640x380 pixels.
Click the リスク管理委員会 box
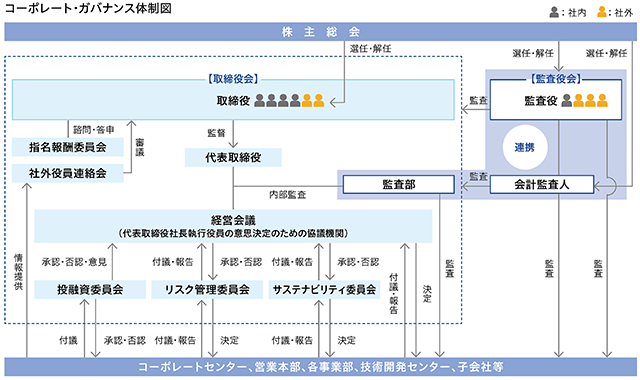[207, 290]
